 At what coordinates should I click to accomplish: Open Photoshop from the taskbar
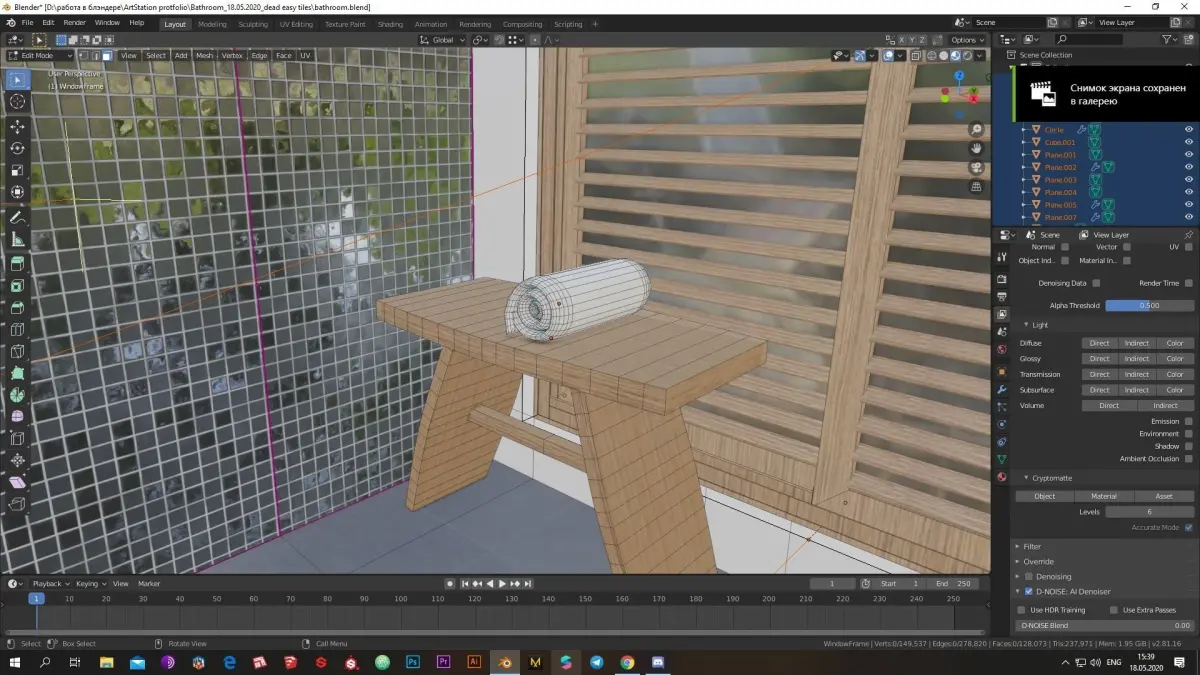point(412,662)
